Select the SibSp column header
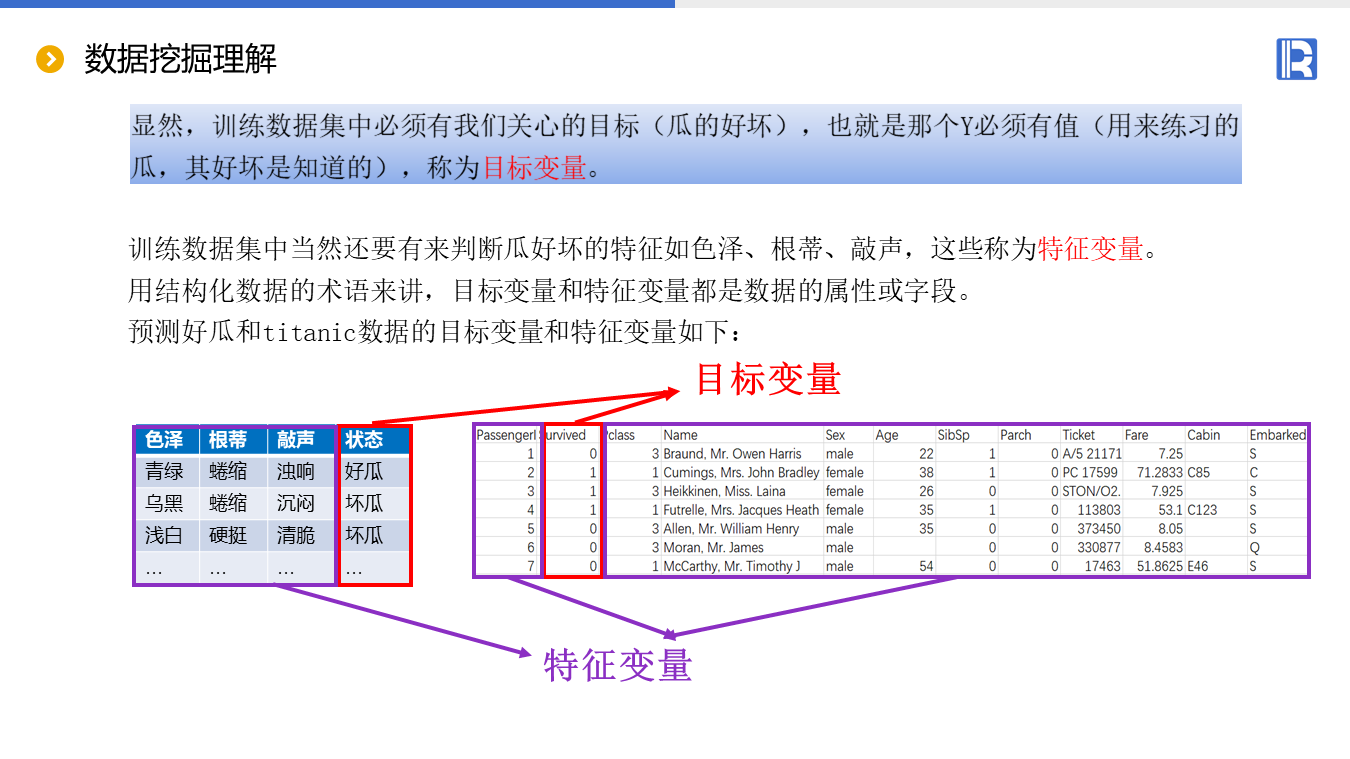This screenshot has height=759, width=1350. coord(953,435)
